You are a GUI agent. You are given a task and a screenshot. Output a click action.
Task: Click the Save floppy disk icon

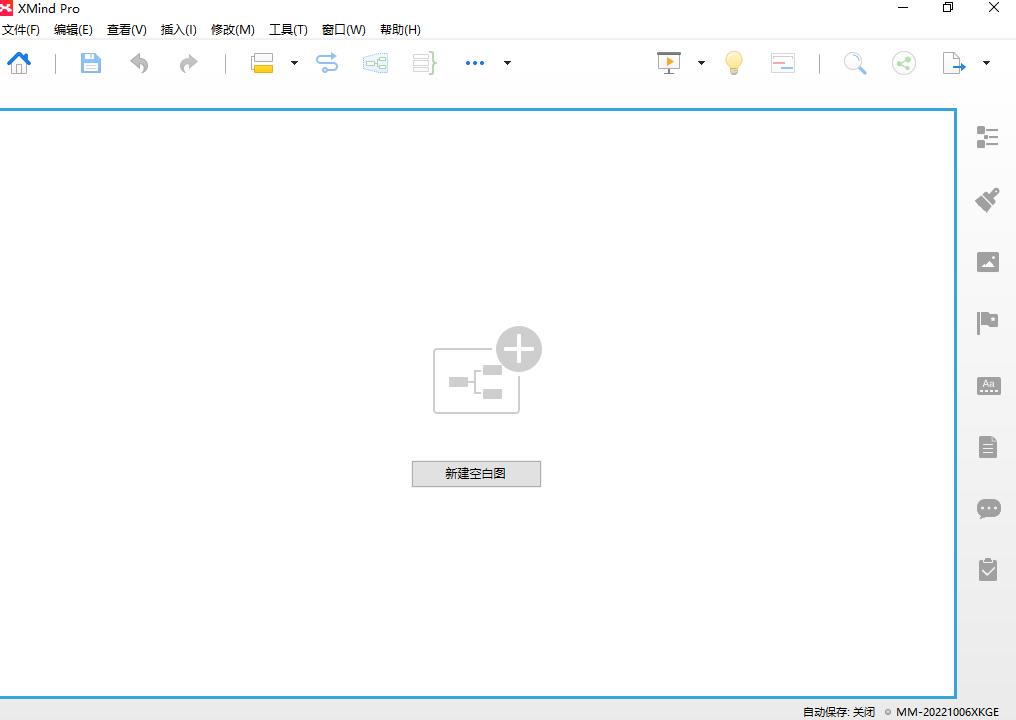point(91,63)
